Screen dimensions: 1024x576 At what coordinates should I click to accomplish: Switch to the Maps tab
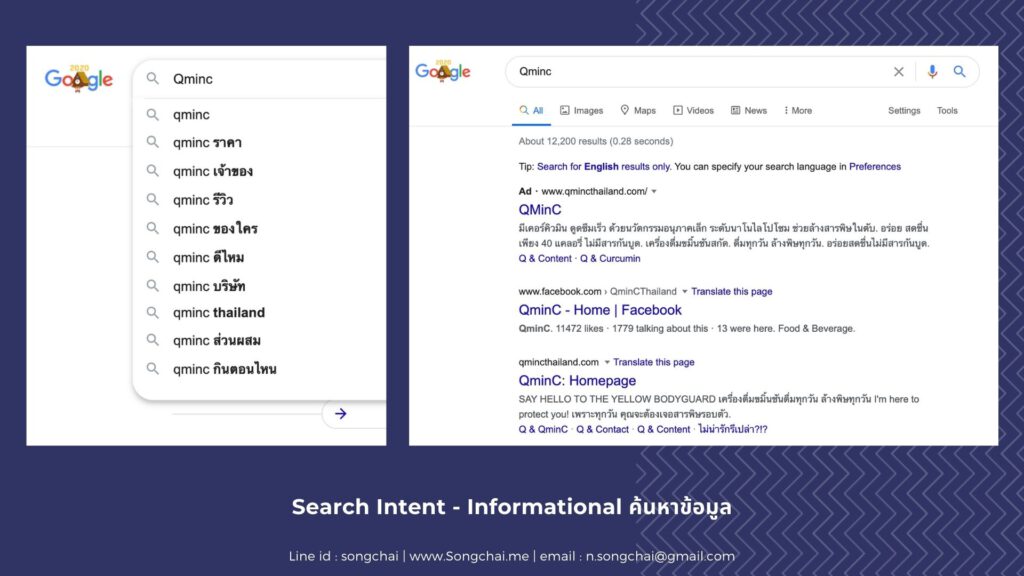pos(638,110)
